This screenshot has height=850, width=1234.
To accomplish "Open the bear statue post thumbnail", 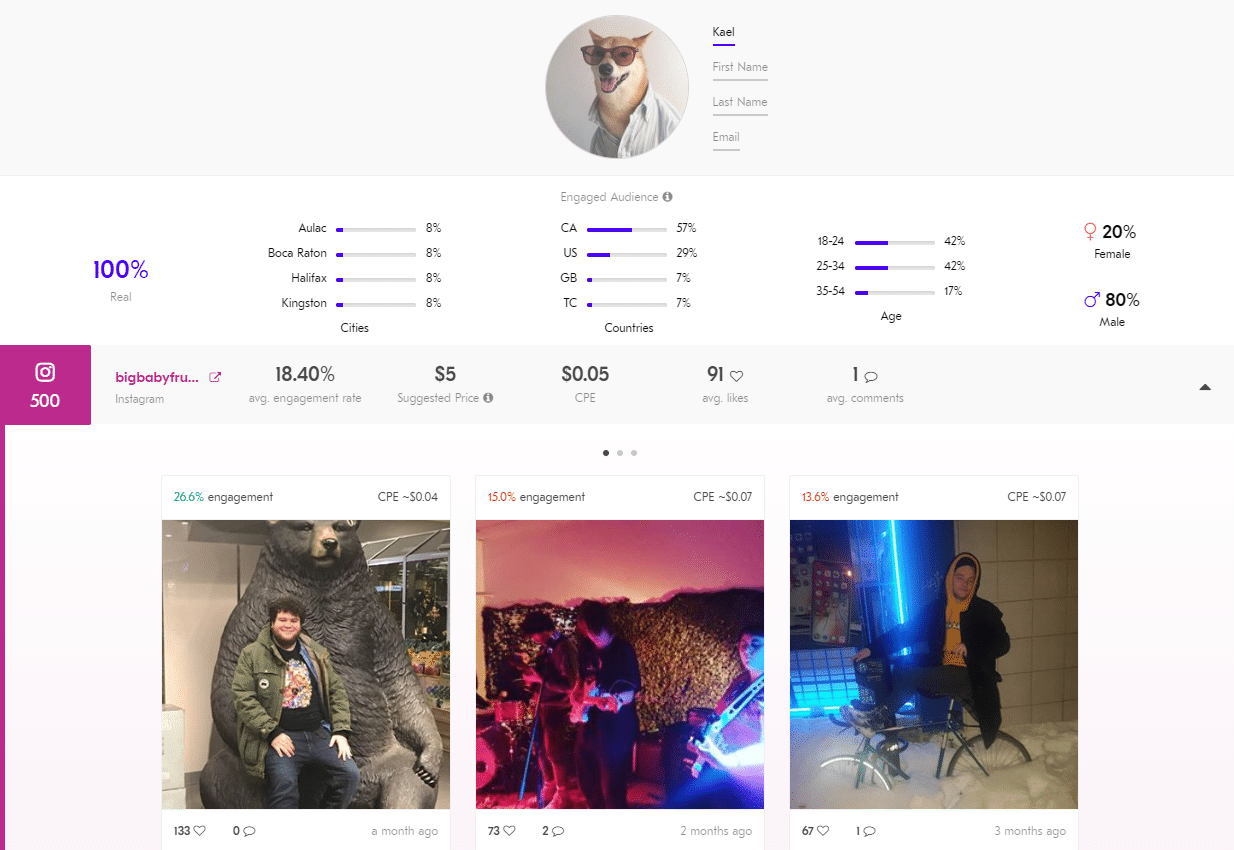I will 306,664.
